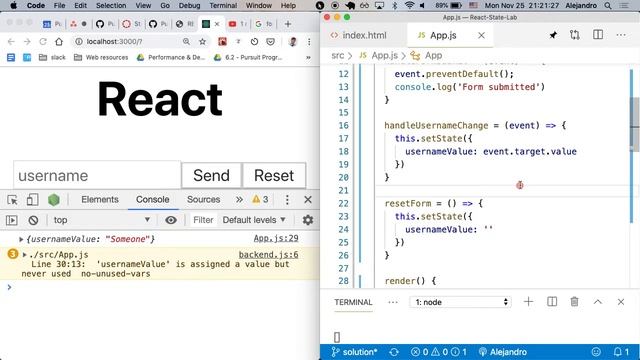Switch to the Sources tab
Screen dimensions: 640x360
point(204,200)
